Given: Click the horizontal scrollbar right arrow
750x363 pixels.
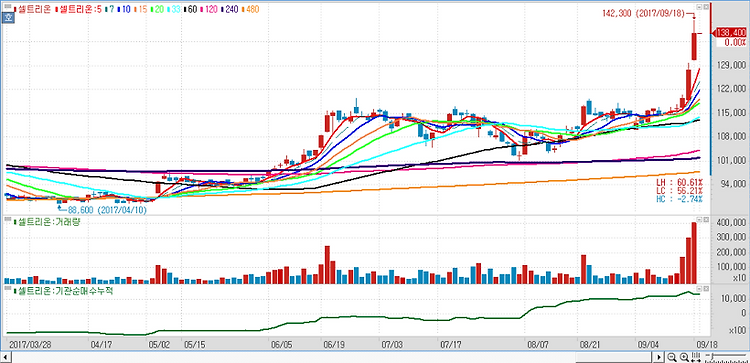Looking at the screenshot, I should [x=659, y=357].
